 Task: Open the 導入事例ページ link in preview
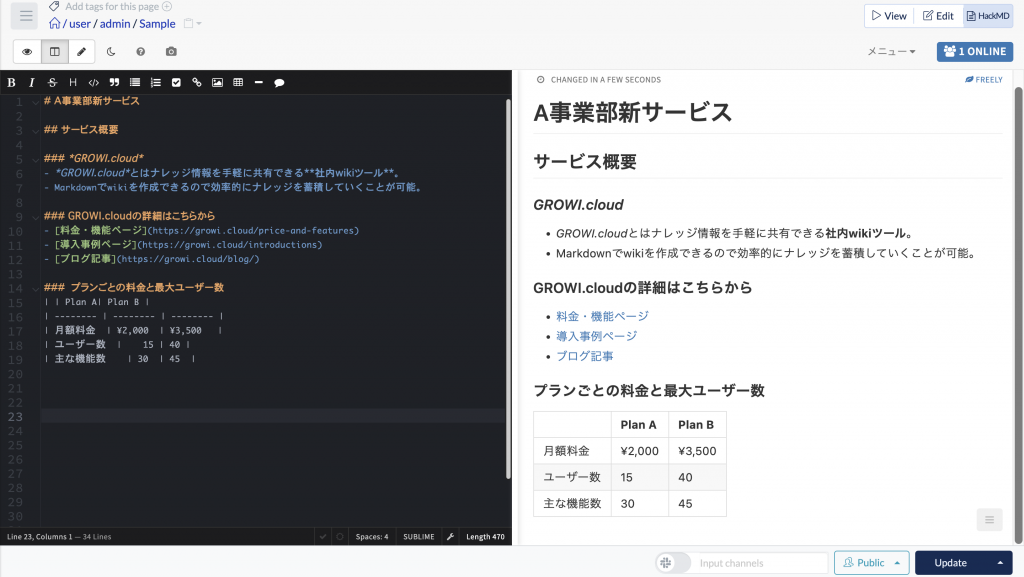pyautogui.click(x=596, y=336)
